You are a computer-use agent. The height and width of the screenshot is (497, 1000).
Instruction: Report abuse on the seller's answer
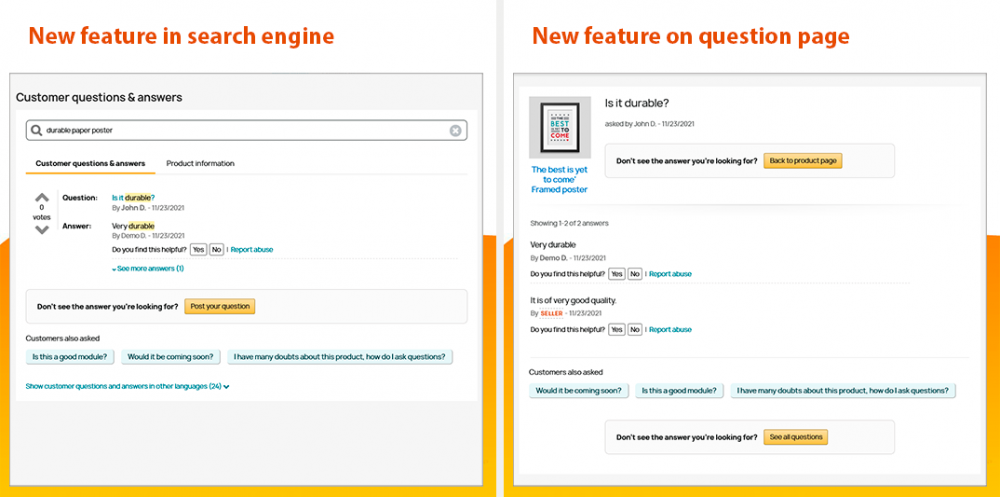tap(670, 329)
